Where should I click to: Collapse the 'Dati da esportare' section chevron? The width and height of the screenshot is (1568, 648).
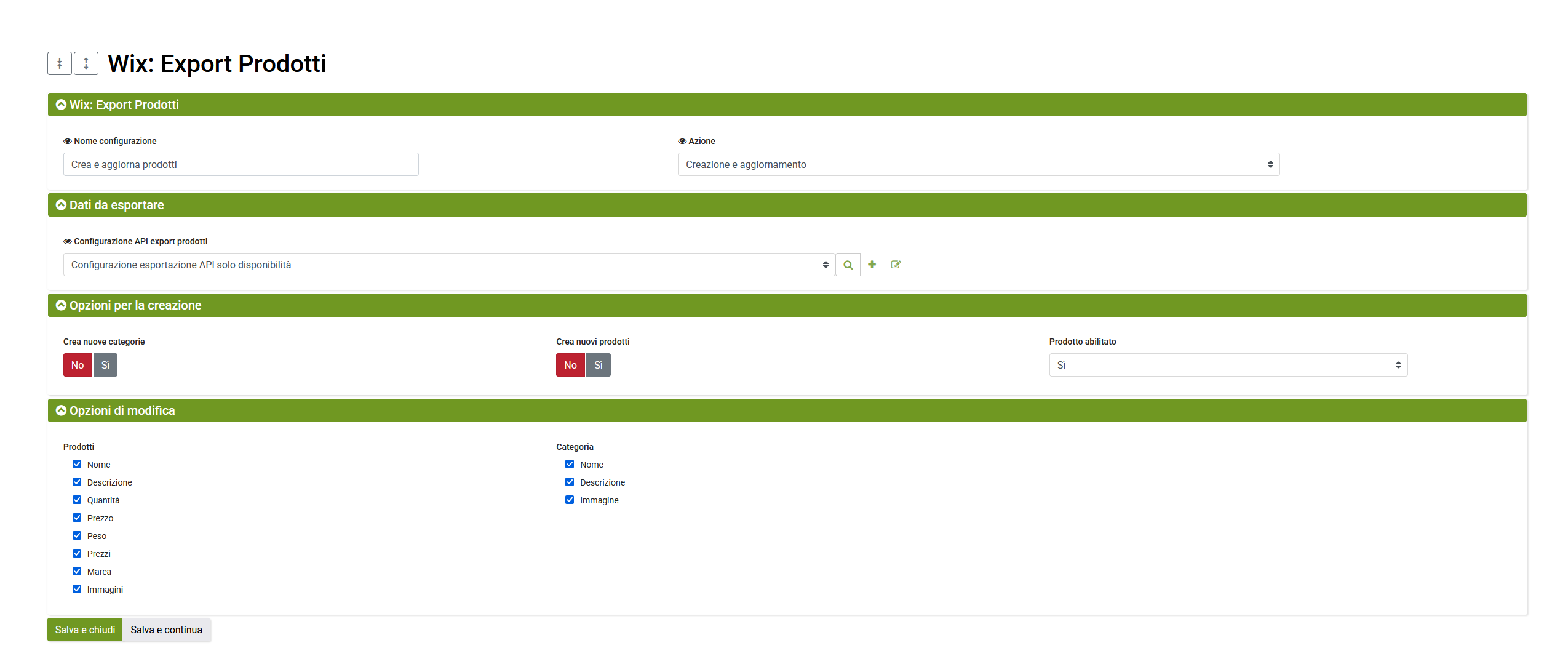pyautogui.click(x=61, y=206)
